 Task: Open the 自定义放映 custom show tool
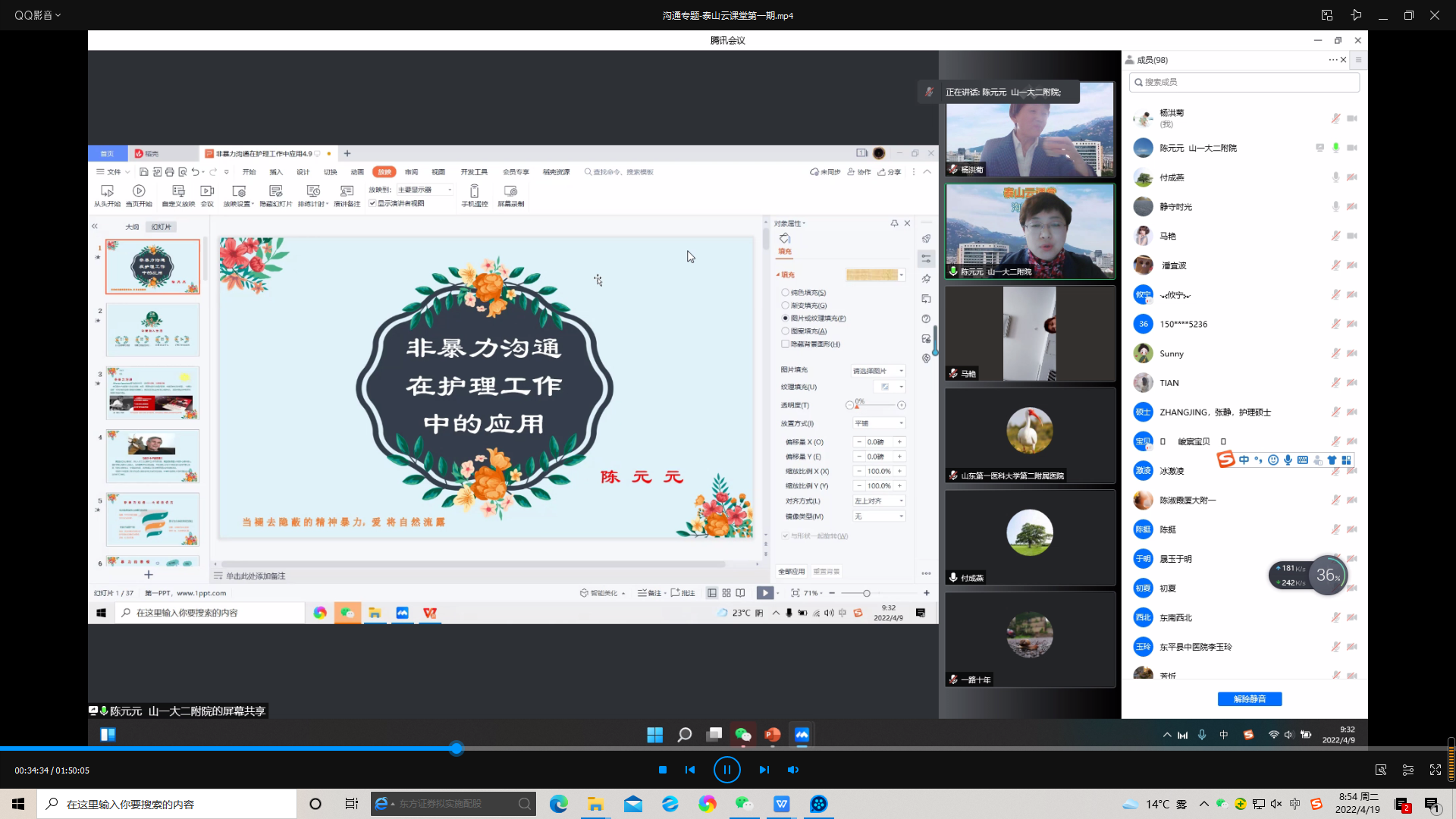pos(178,194)
